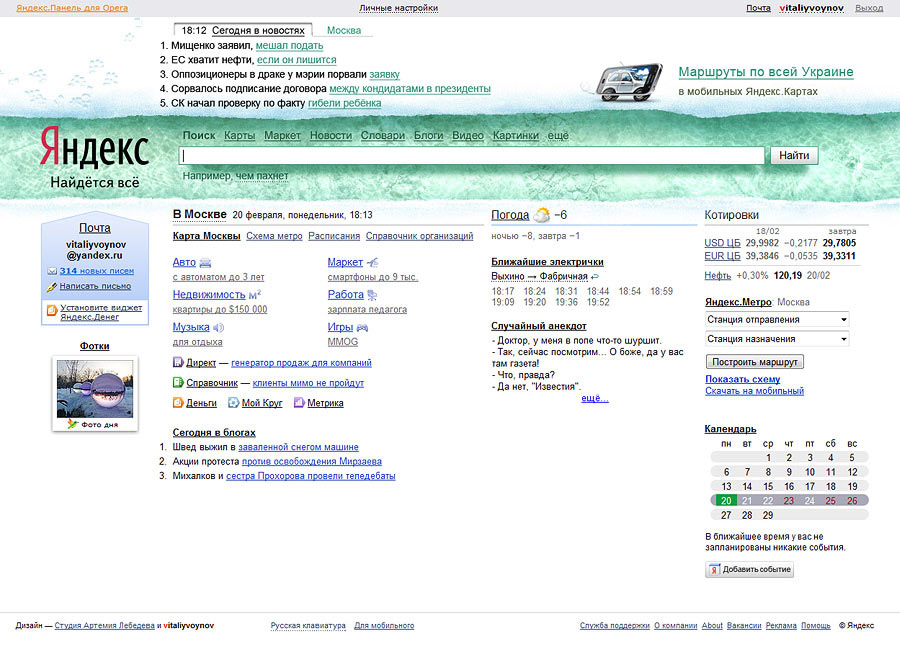
Task: Click the gamepad icon next to Игры
Action: tap(364, 329)
